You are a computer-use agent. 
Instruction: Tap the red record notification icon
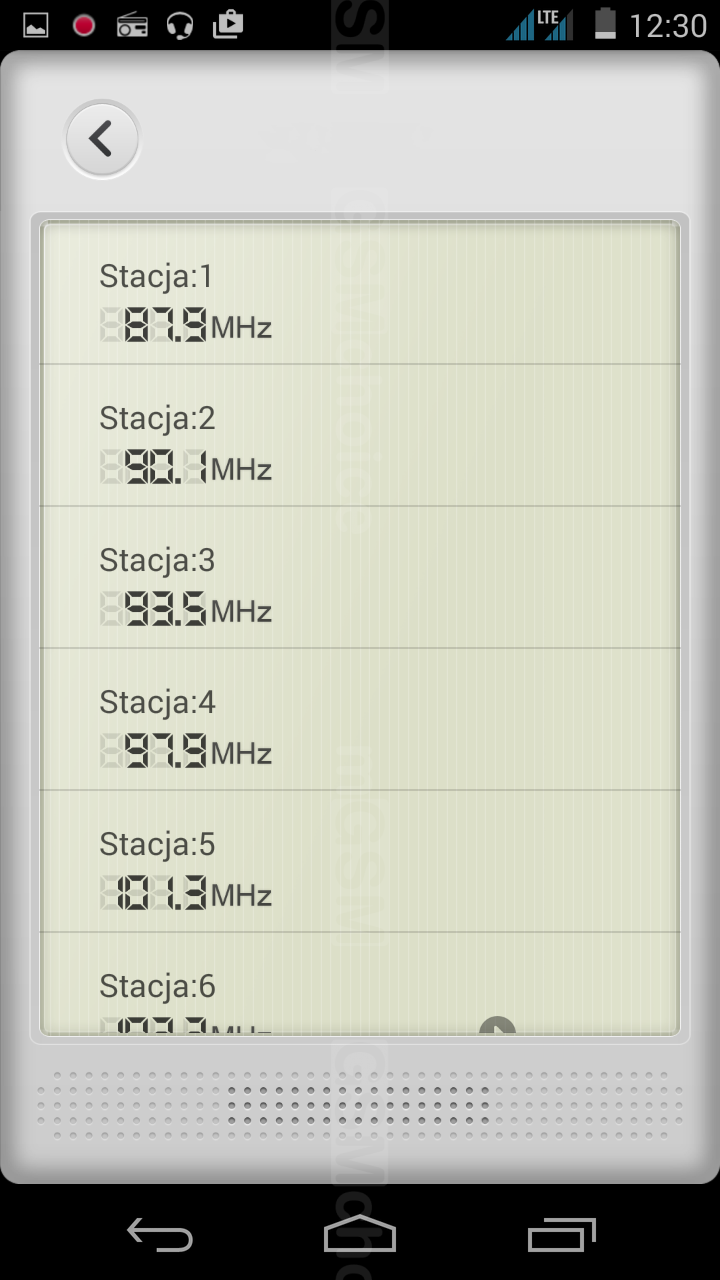84,25
